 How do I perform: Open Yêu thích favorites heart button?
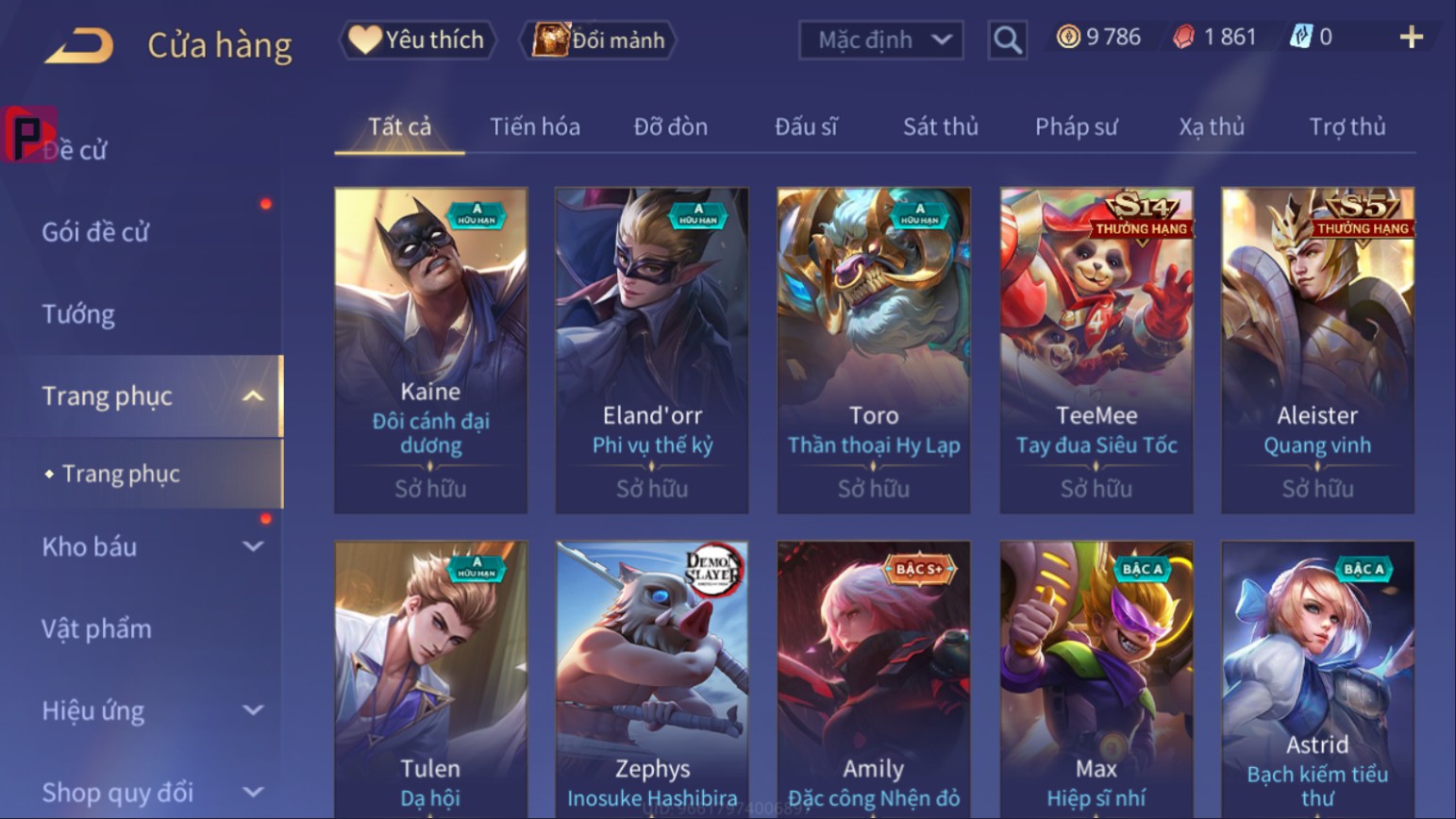point(417,40)
